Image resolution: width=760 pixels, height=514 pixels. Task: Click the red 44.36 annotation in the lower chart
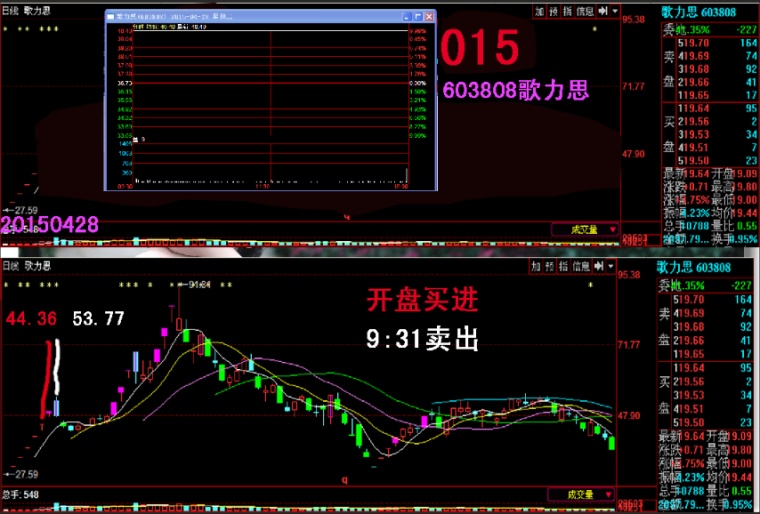(31, 319)
